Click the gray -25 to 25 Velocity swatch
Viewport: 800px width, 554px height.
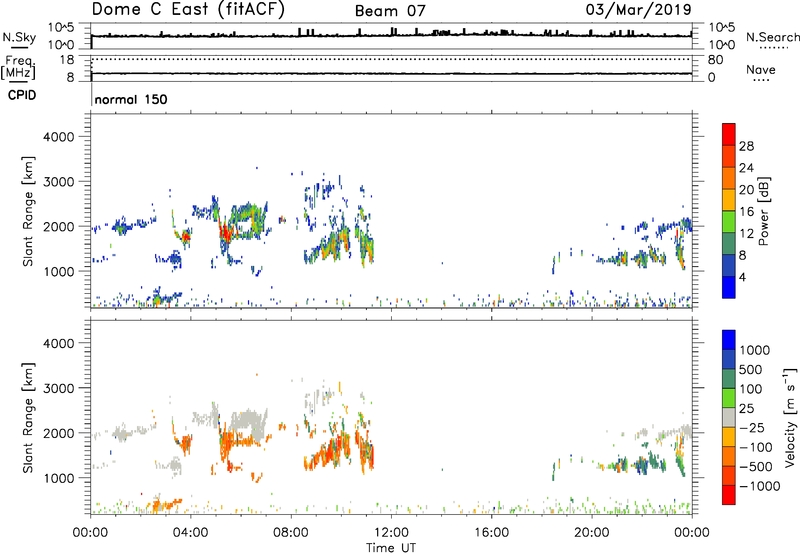pyautogui.click(x=729, y=417)
